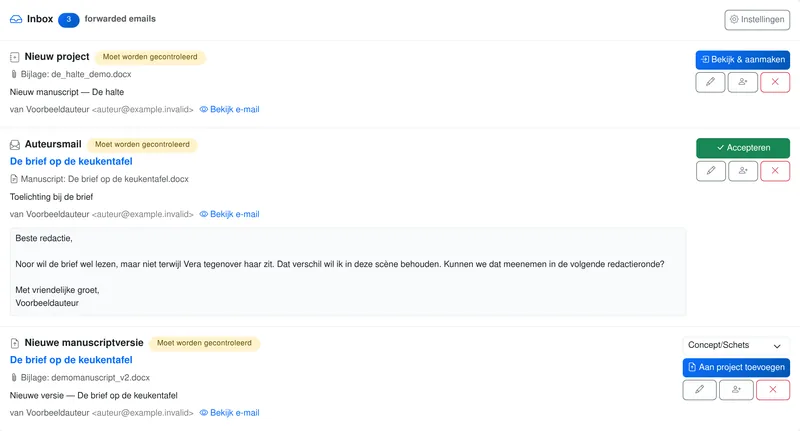Open Instellingen settings button
The width and height of the screenshot is (800, 431).
pyautogui.click(x=757, y=19)
